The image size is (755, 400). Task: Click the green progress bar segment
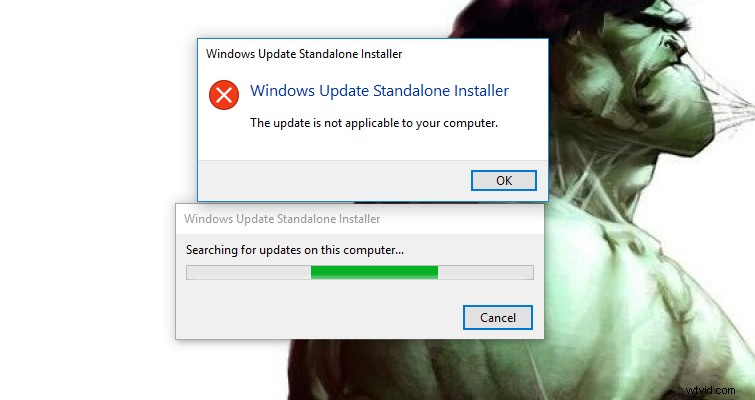[374, 272]
